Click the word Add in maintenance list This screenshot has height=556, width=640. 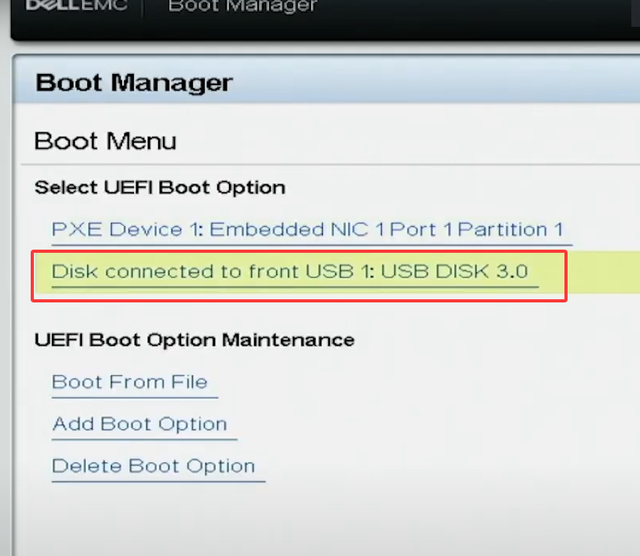point(73,424)
